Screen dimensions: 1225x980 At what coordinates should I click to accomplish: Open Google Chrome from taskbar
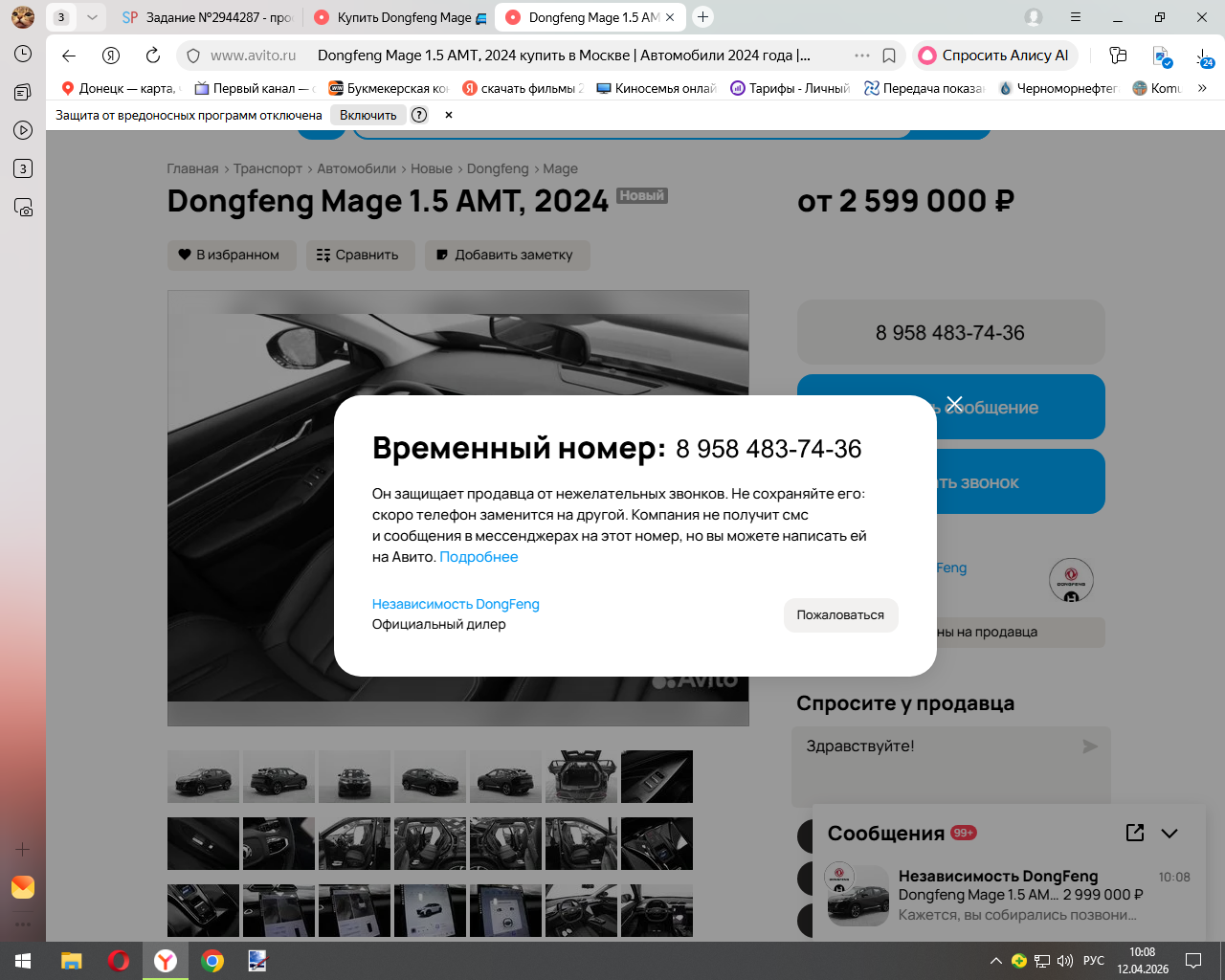pos(212,961)
